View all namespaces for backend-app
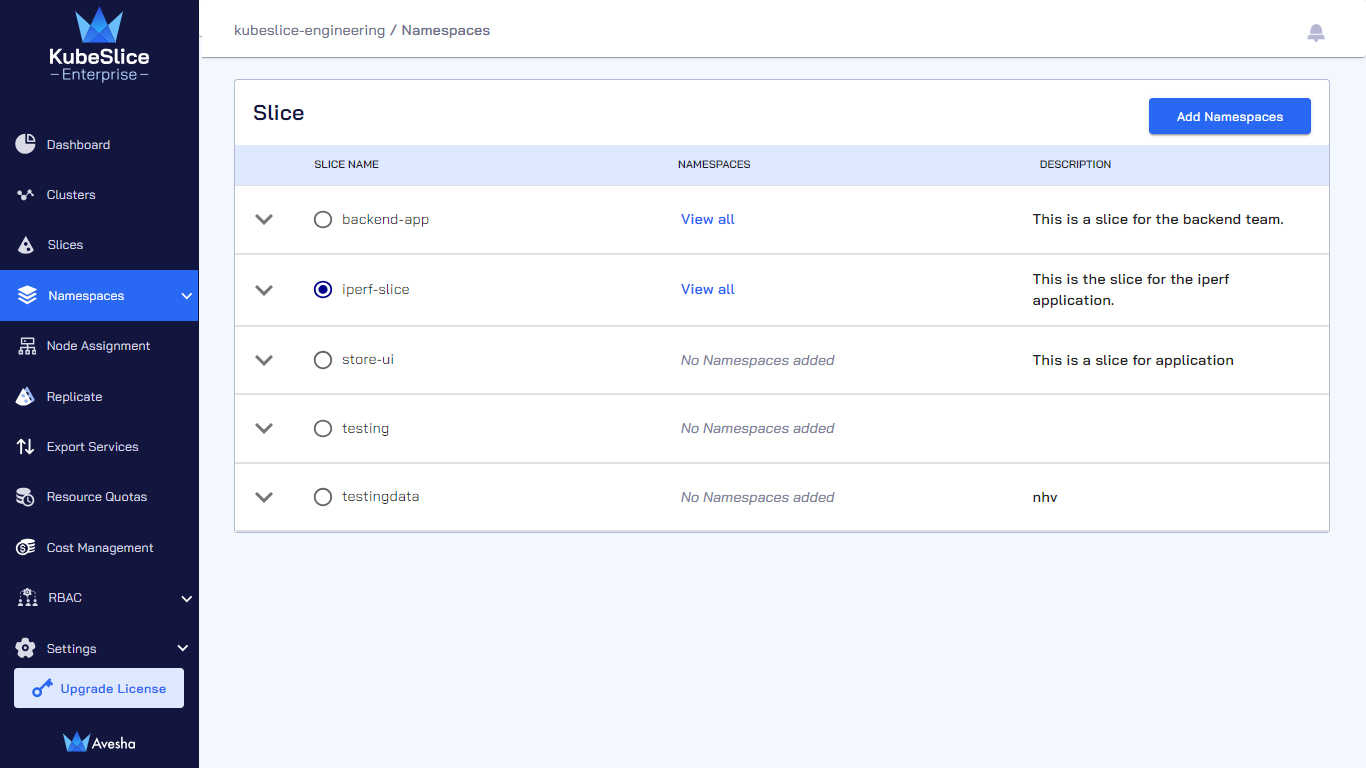Image resolution: width=1366 pixels, height=768 pixels. click(708, 219)
